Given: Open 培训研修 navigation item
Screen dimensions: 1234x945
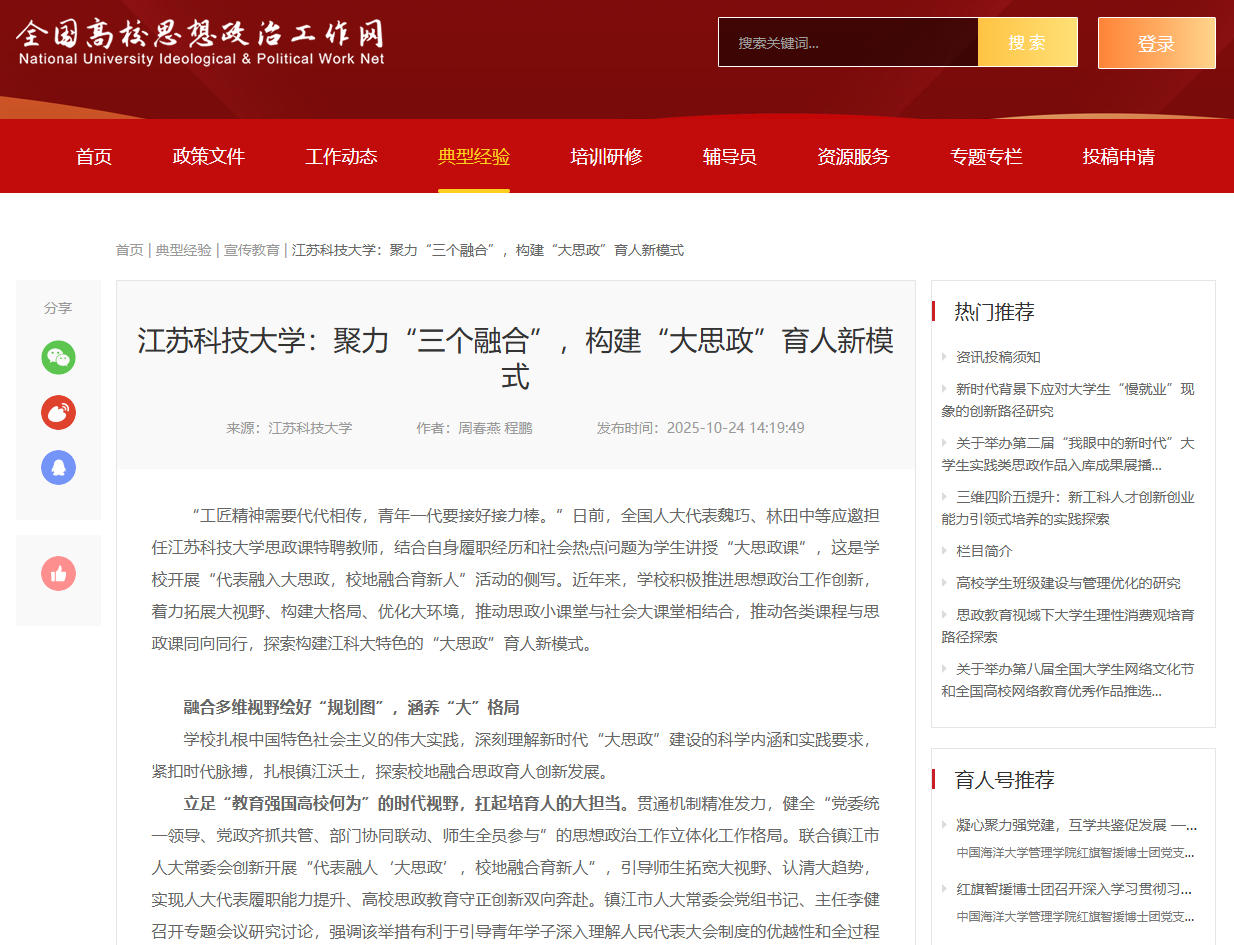Looking at the screenshot, I should tap(606, 157).
